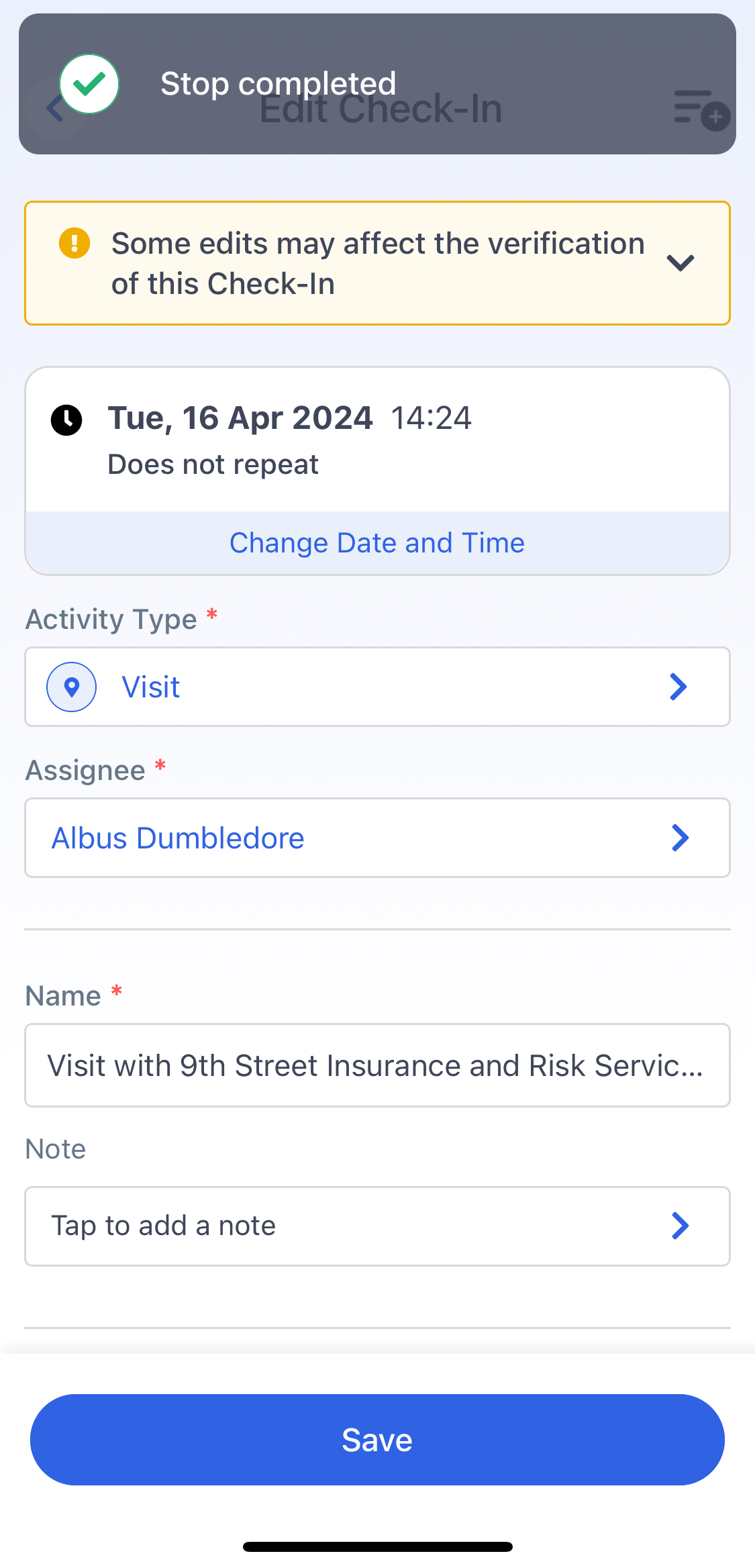Tap the warning text about verification edits
This screenshot has height=1568, width=755.
(x=378, y=263)
